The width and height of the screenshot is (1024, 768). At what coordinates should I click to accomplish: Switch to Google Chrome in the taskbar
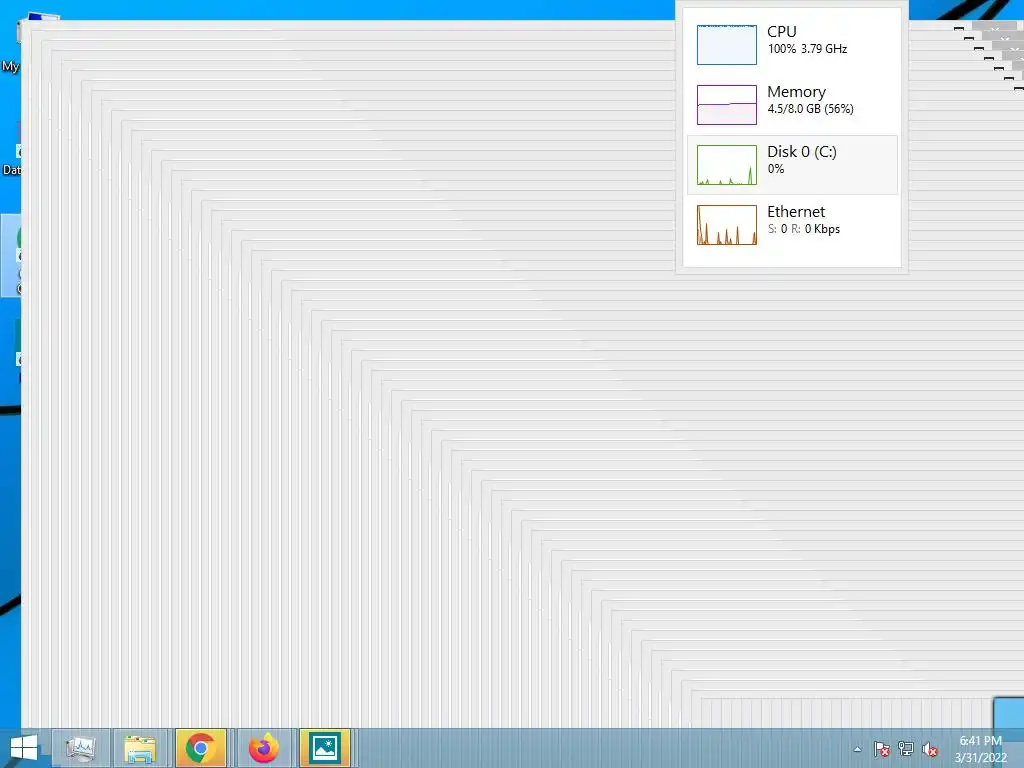(201, 748)
